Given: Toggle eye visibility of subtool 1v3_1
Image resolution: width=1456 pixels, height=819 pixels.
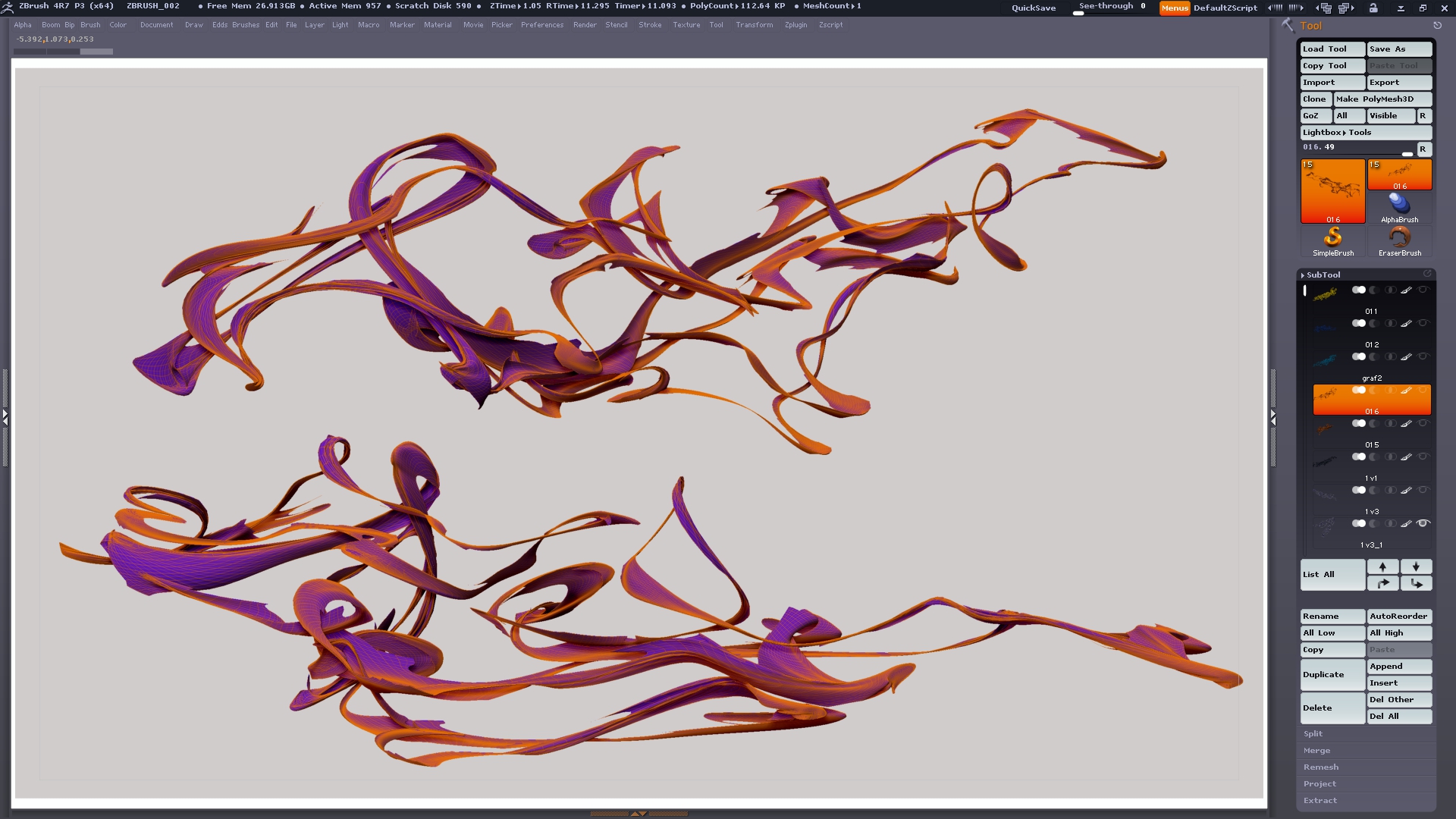Looking at the screenshot, I should 1423,523.
